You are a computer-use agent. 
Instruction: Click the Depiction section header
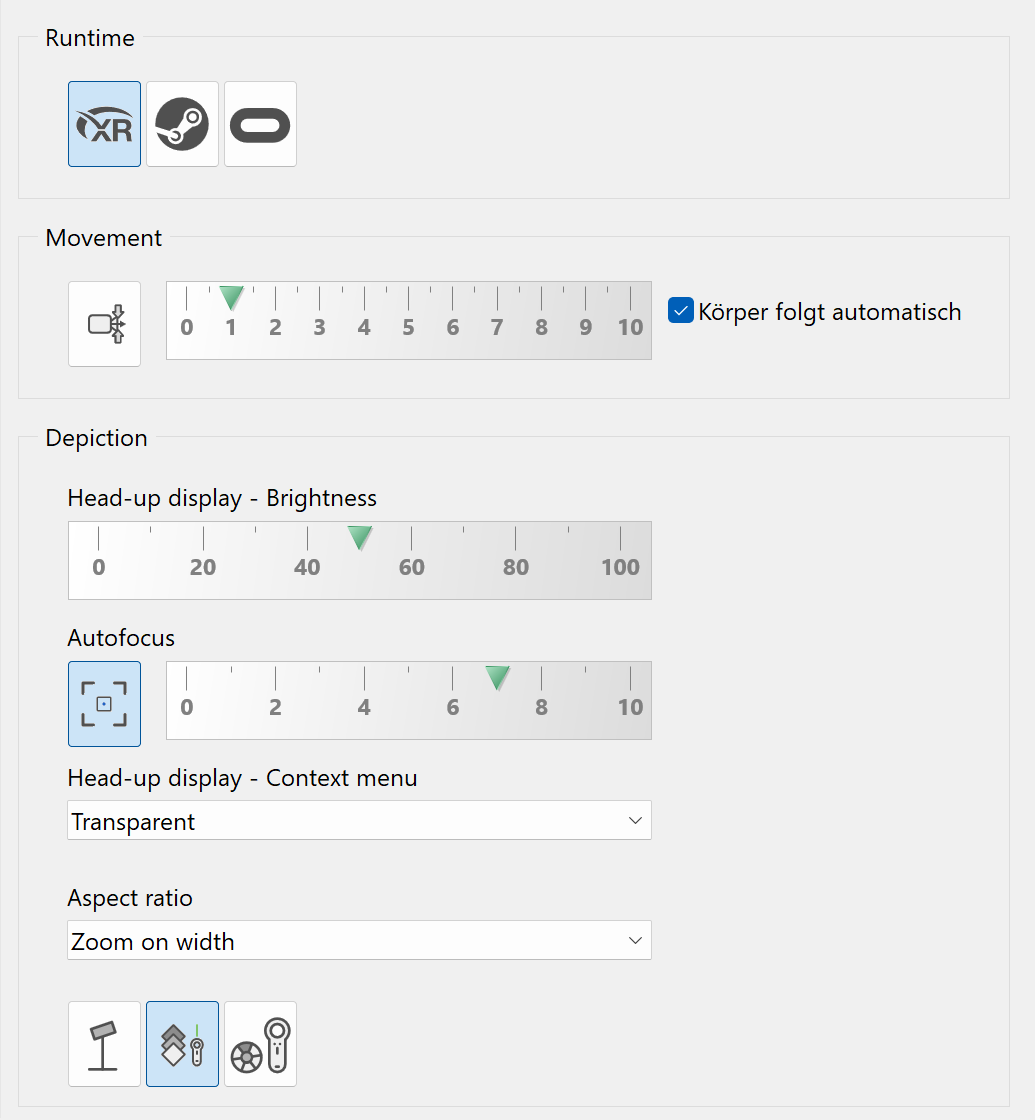point(96,438)
